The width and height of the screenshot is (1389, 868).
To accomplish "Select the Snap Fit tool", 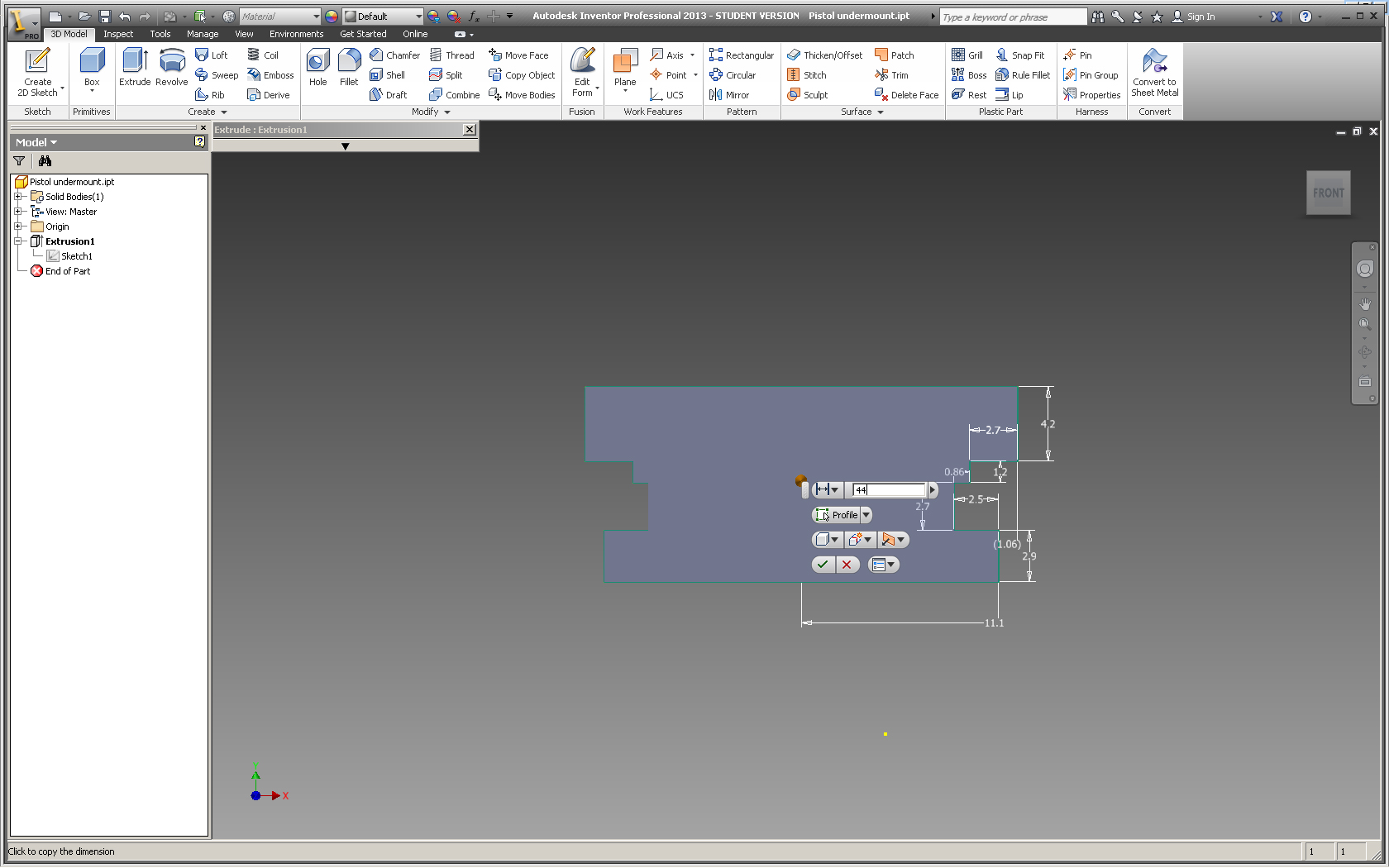I will [1020, 55].
